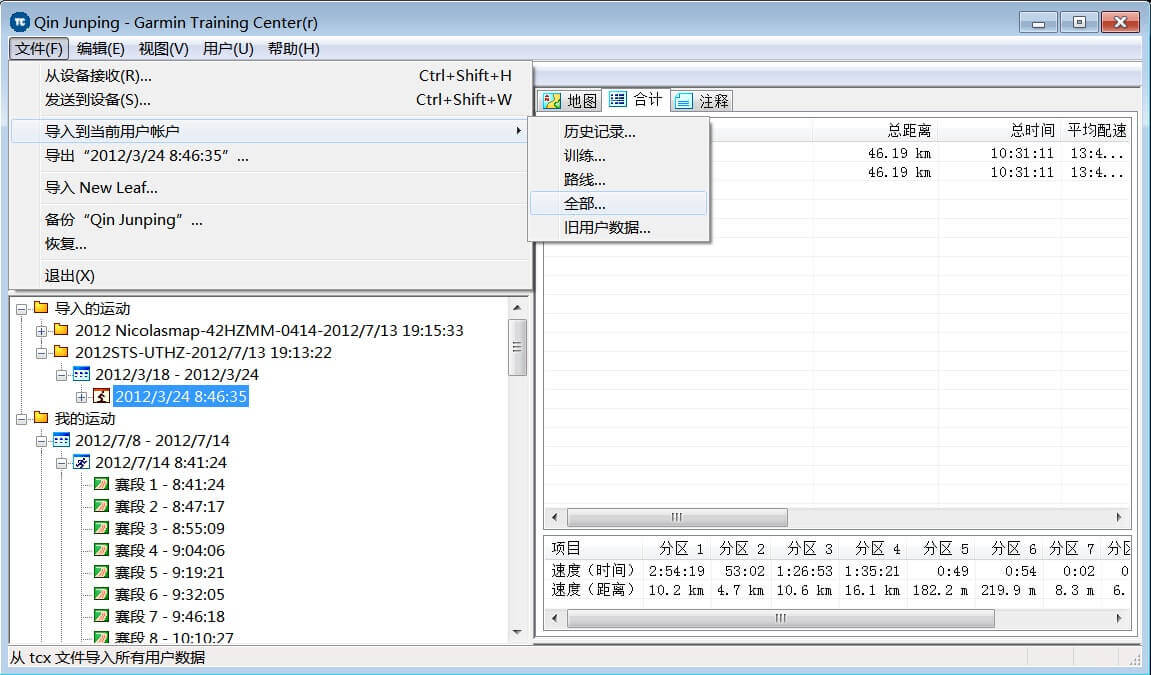
Task: Click the zones table scroll right arrow
Action: (1119, 619)
